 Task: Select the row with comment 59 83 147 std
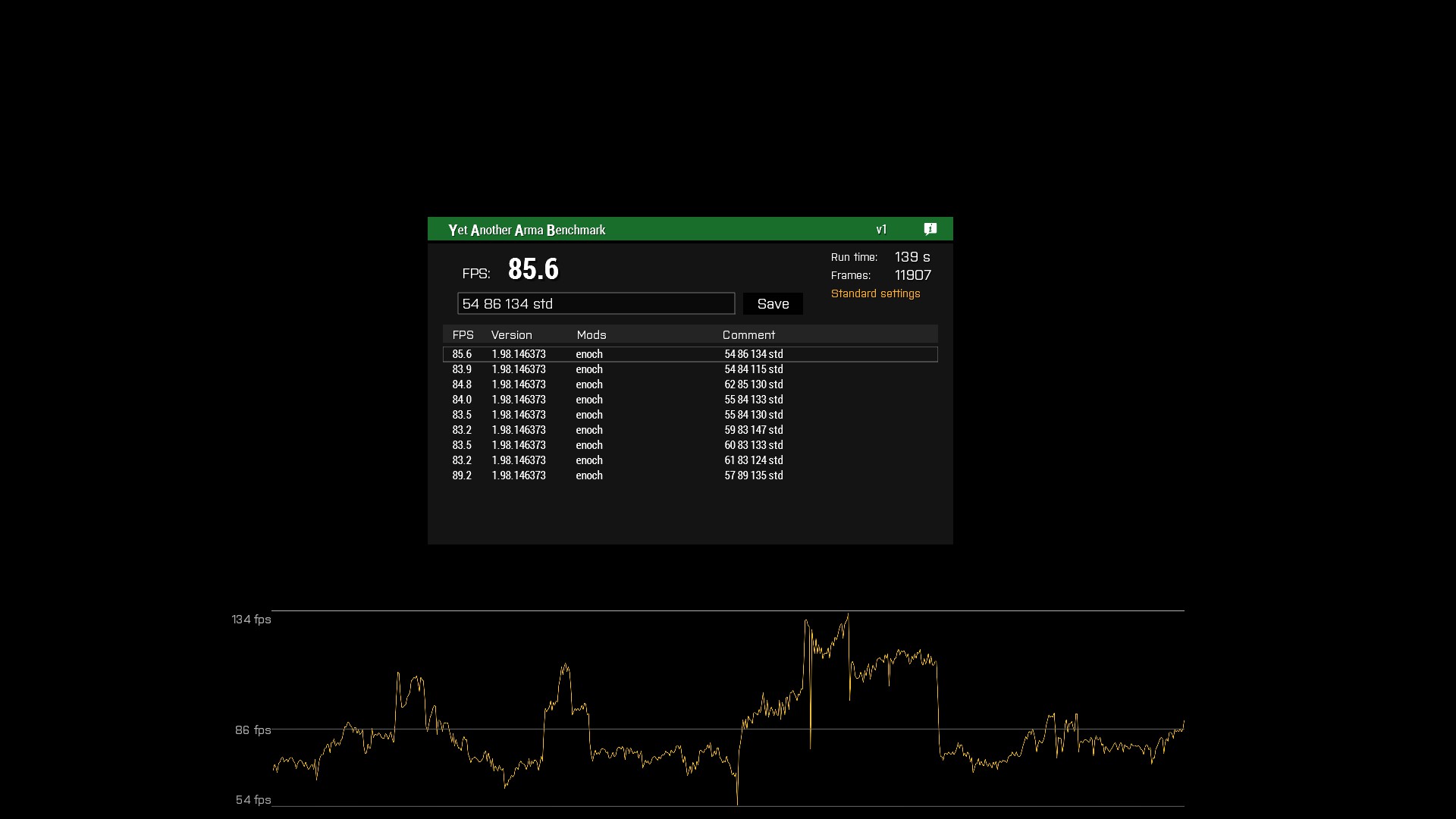click(690, 430)
